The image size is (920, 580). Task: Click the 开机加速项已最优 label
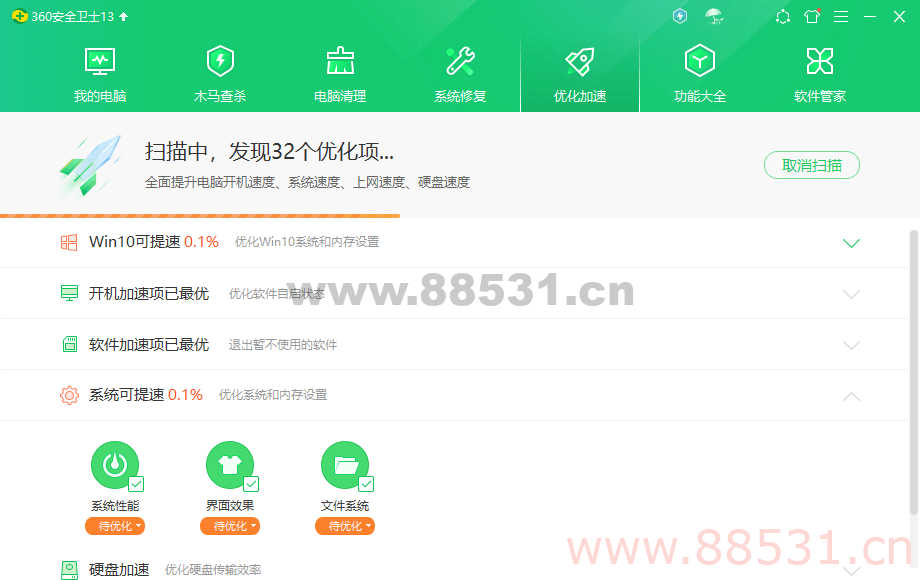click(148, 293)
